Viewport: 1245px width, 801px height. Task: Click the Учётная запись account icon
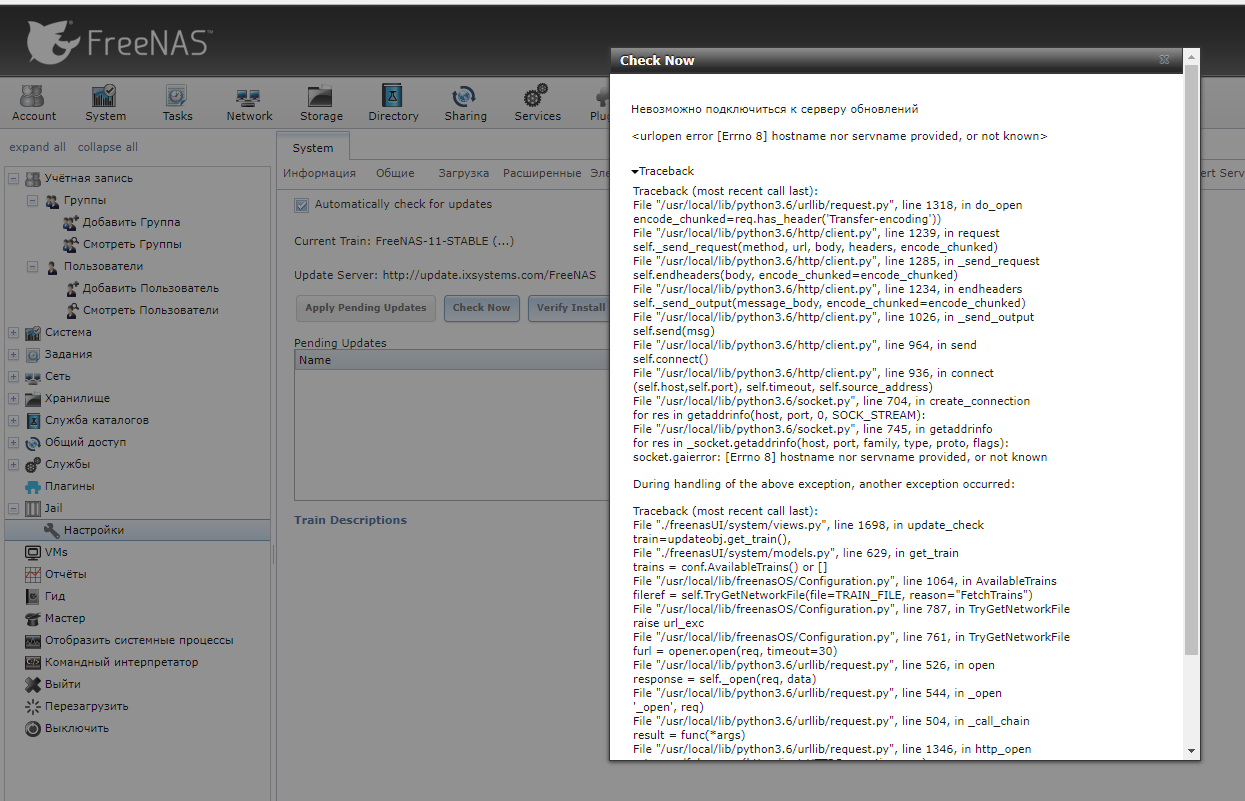click(33, 178)
